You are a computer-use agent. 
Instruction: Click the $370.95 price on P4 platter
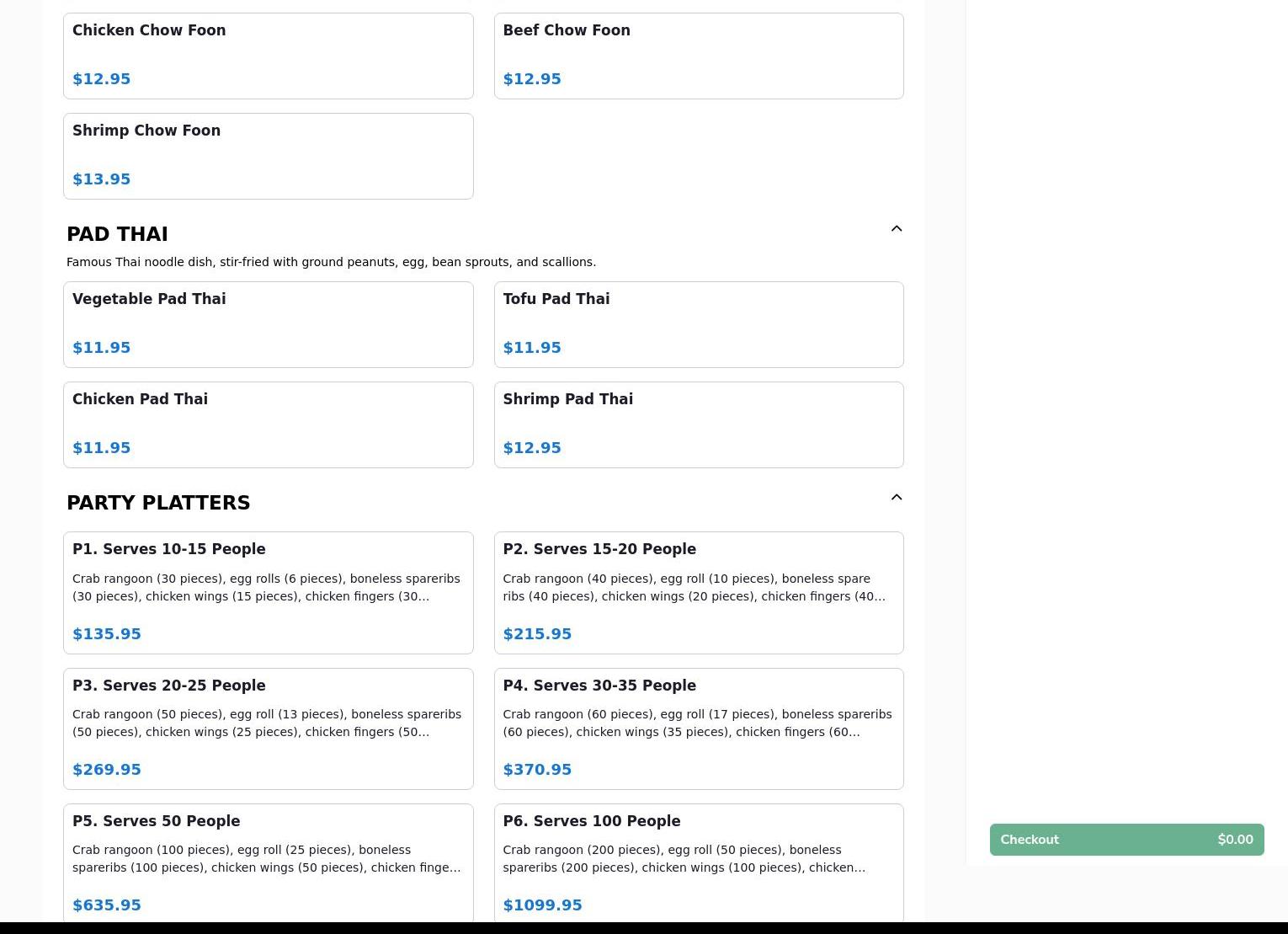click(537, 769)
